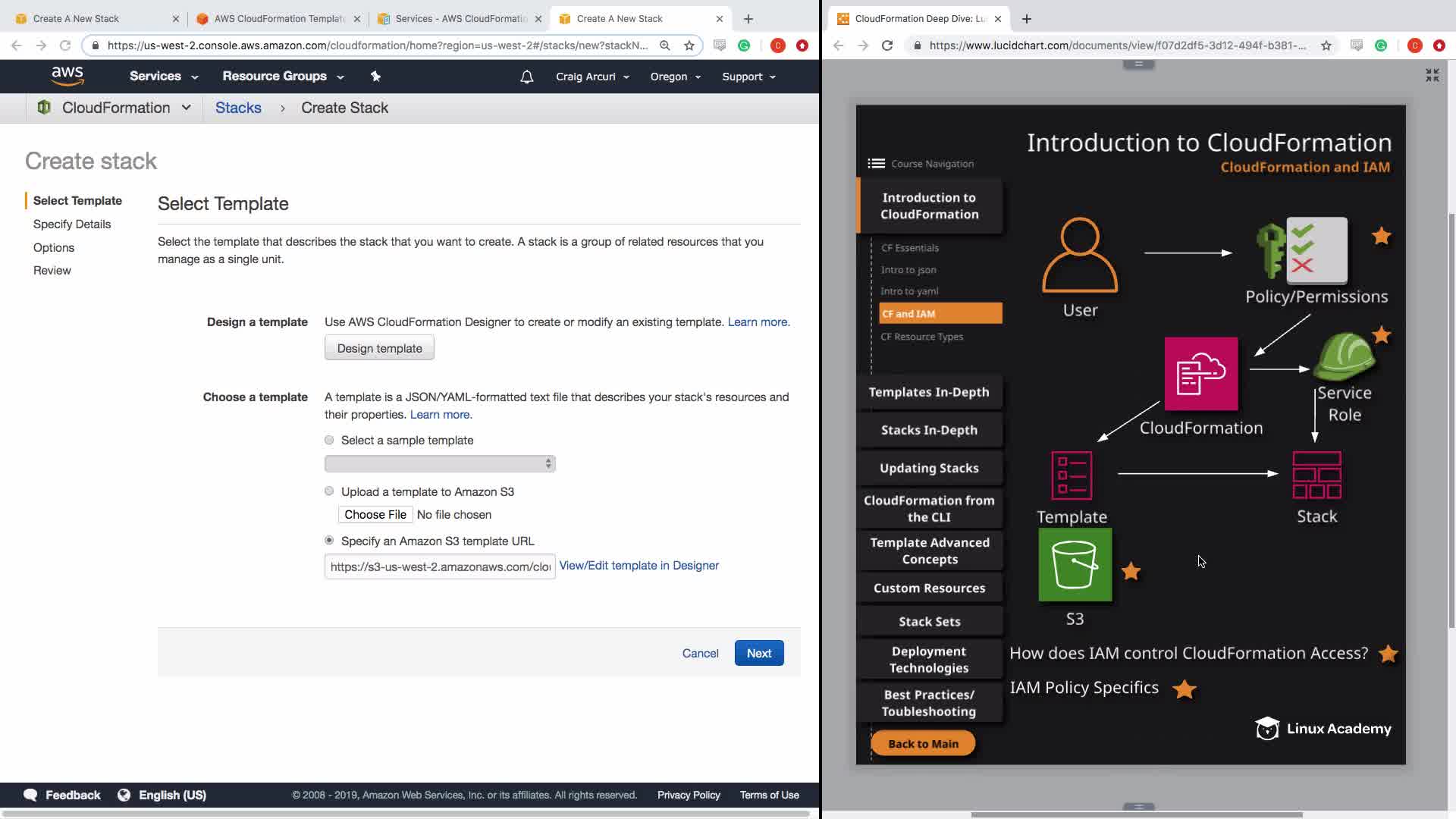
Task: Open 'View/Edit template in Designer' link
Action: tap(639, 566)
